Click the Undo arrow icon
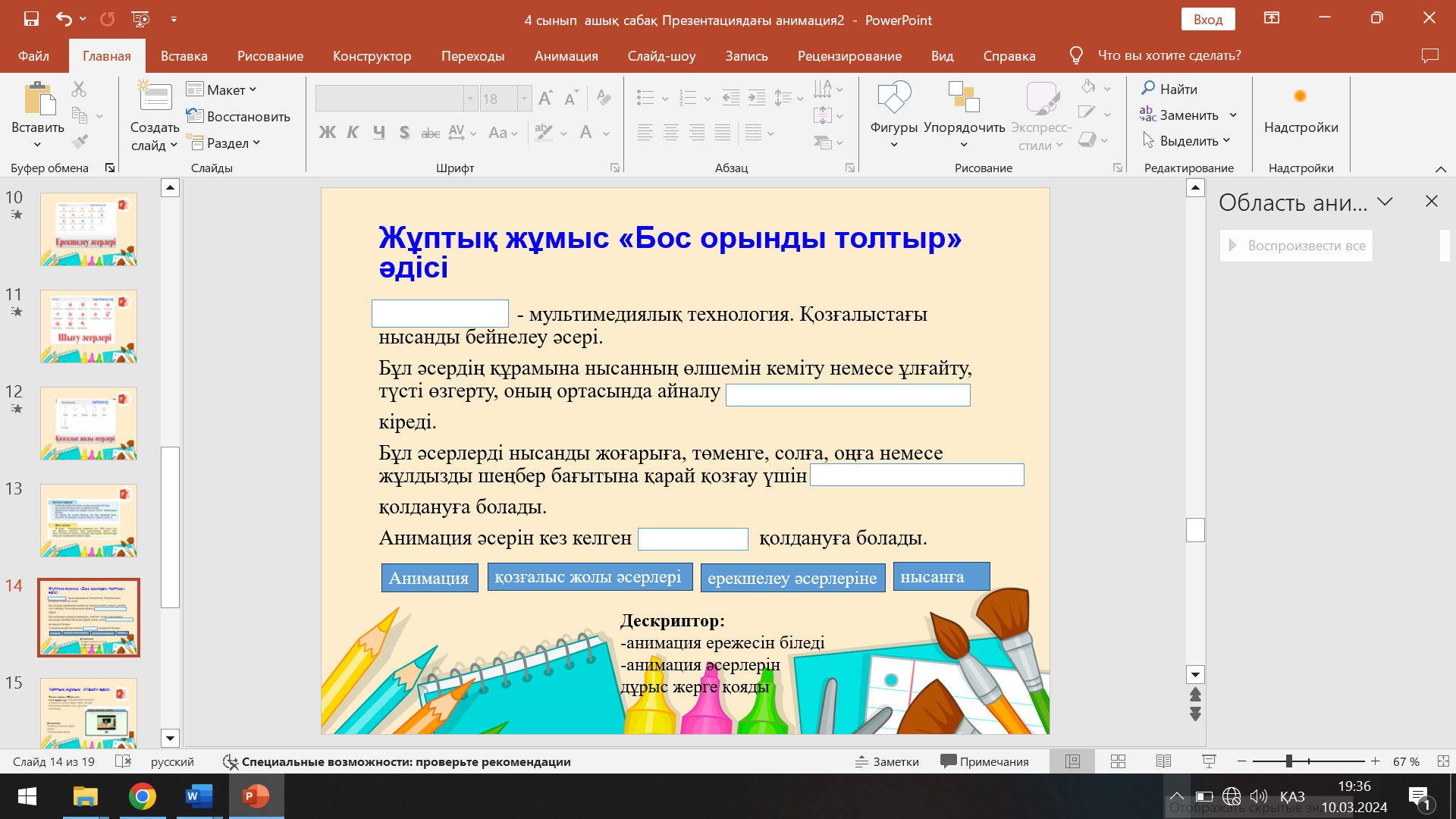This screenshot has width=1456, height=819. [x=64, y=19]
